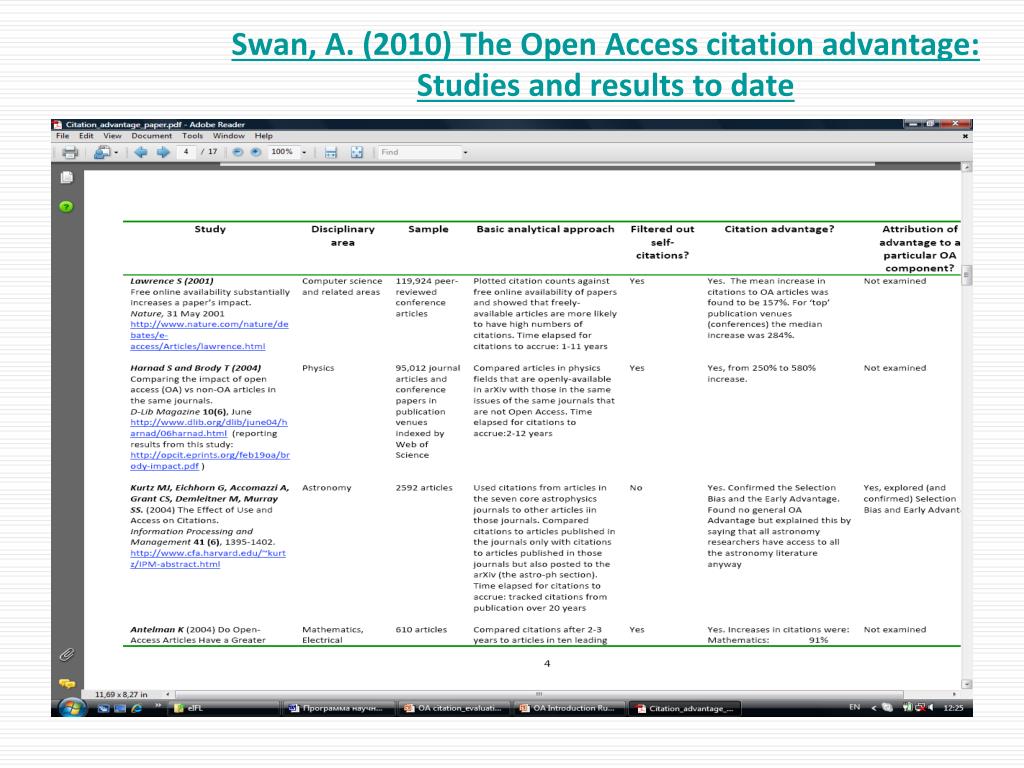Image resolution: width=1024 pixels, height=768 pixels.
Task: Click the Internet Explorer quick launch icon
Action: [x=136, y=708]
